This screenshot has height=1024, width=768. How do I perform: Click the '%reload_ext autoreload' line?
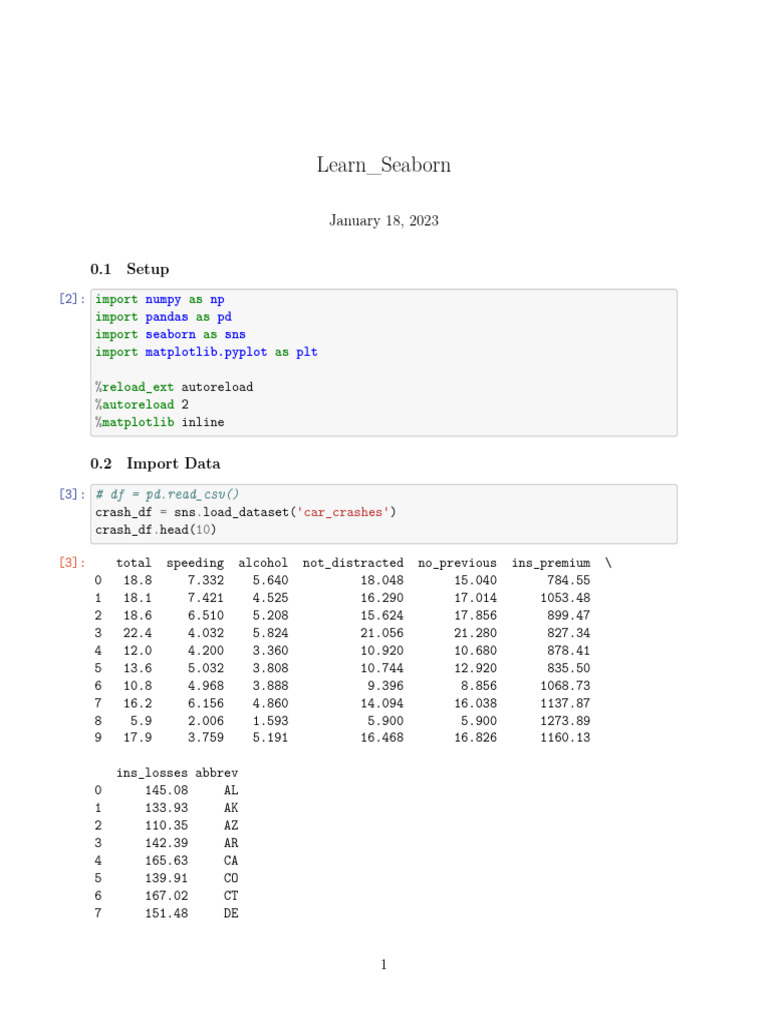click(x=174, y=387)
